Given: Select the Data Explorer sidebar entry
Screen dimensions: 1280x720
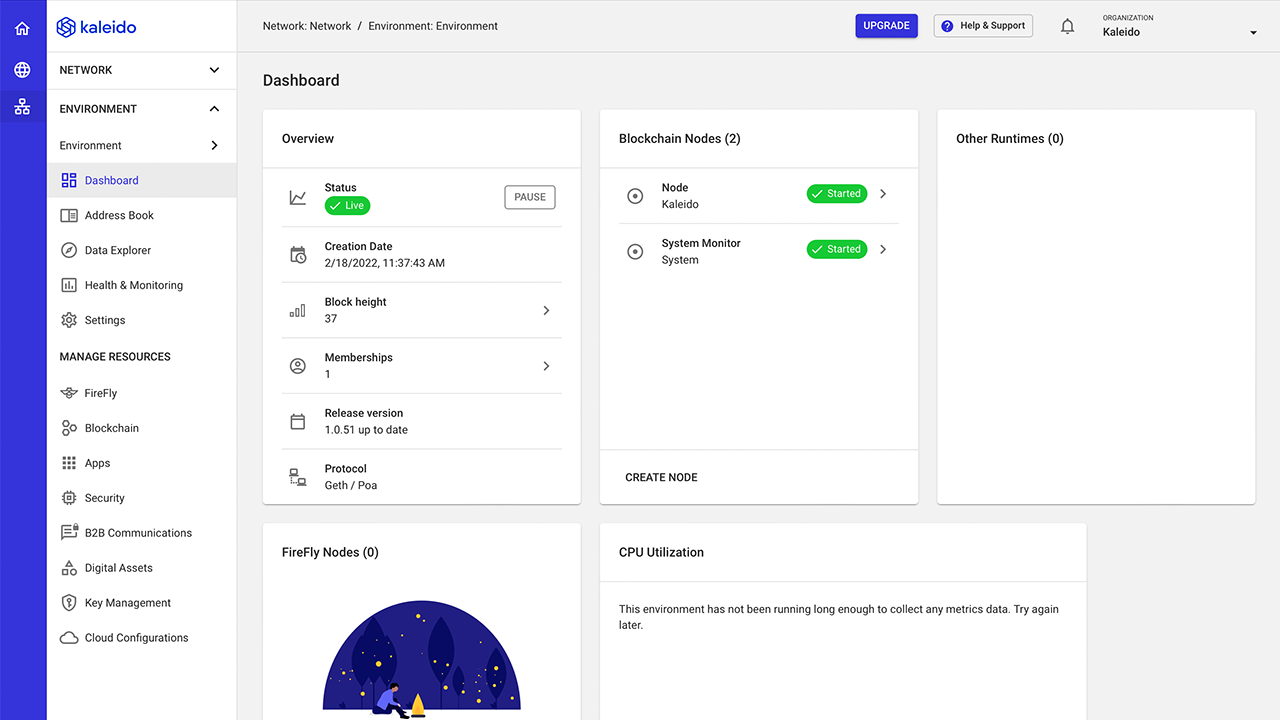Looking at the screenshot, I should [x=120, y=250].
